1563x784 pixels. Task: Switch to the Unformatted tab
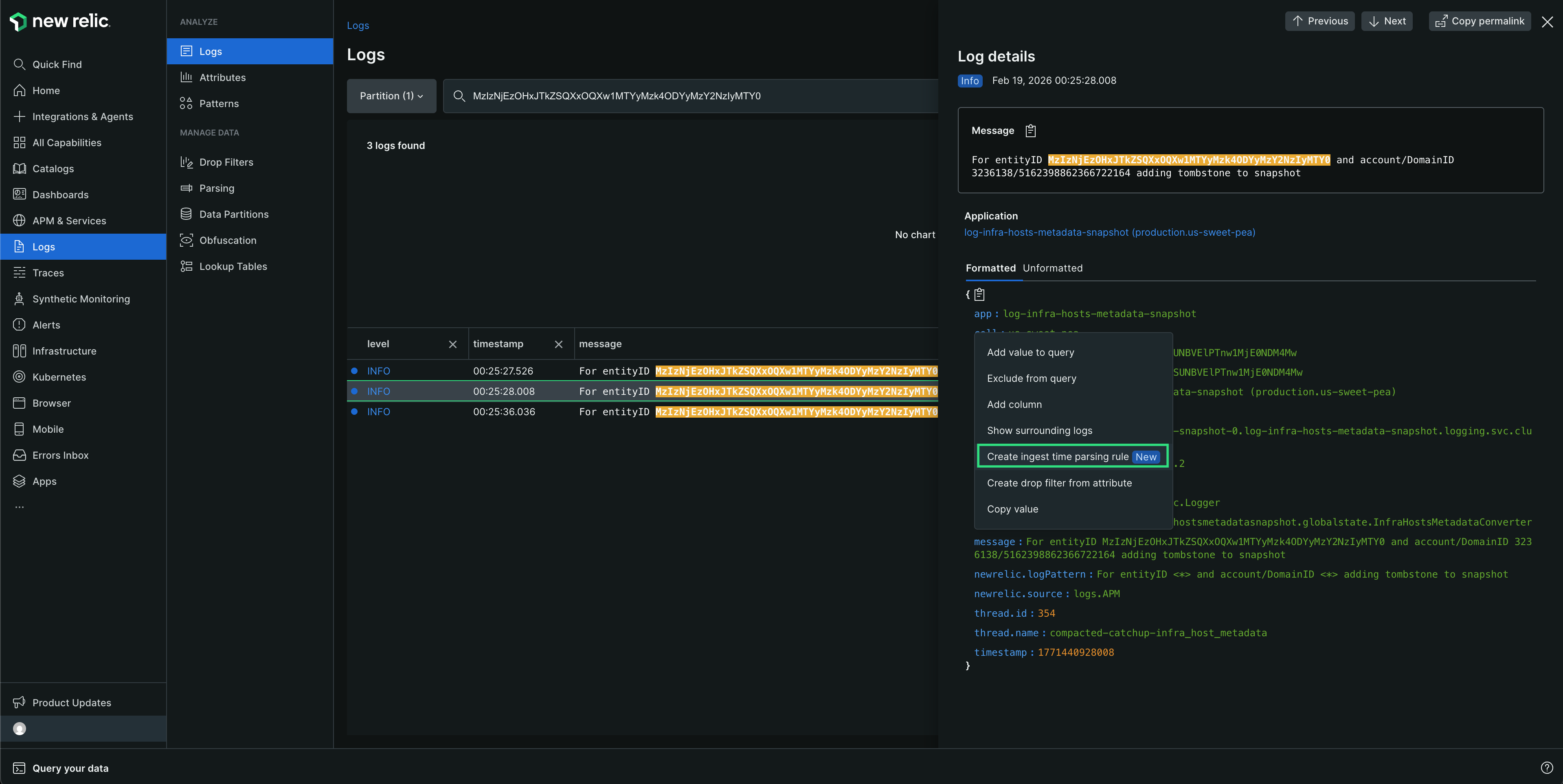(1052, 268)
